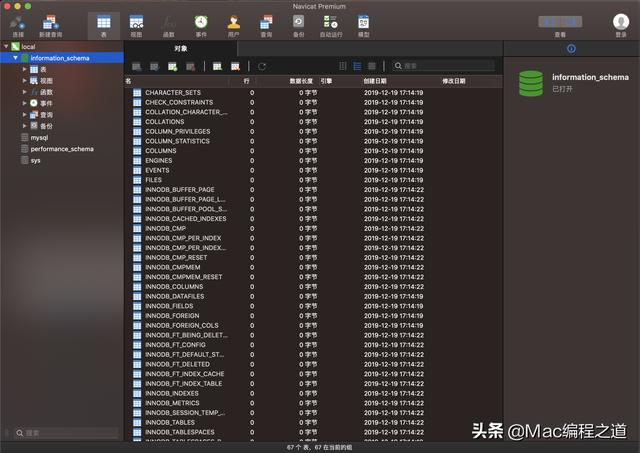Select the ENGINES table row
The width and height of the screenshot is (640, 453).
pyautogui.click(x=313, y=160)
